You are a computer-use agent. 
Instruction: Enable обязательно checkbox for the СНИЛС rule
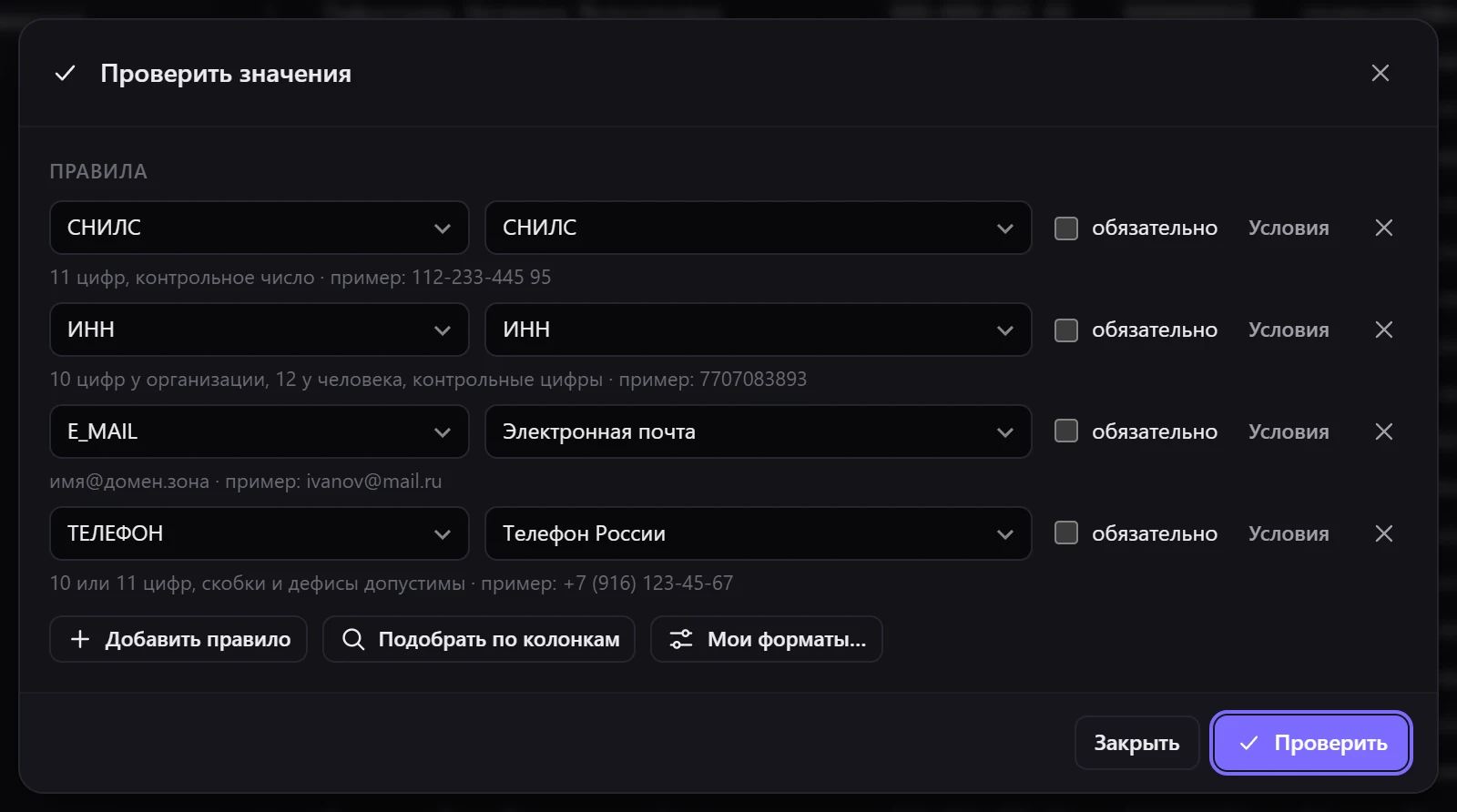(1066, 228)
